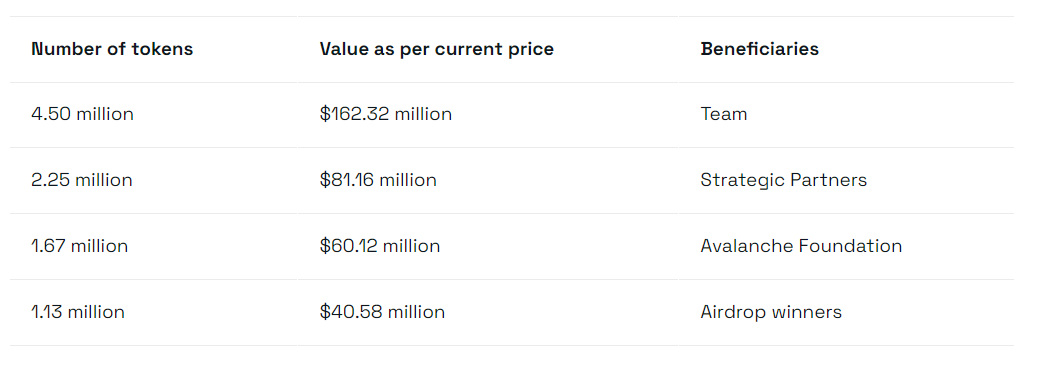The height and width of the screenshot is (369, 1048).
Task: Click the '$81.16 million' value cell
Action: tap(378, 180)
